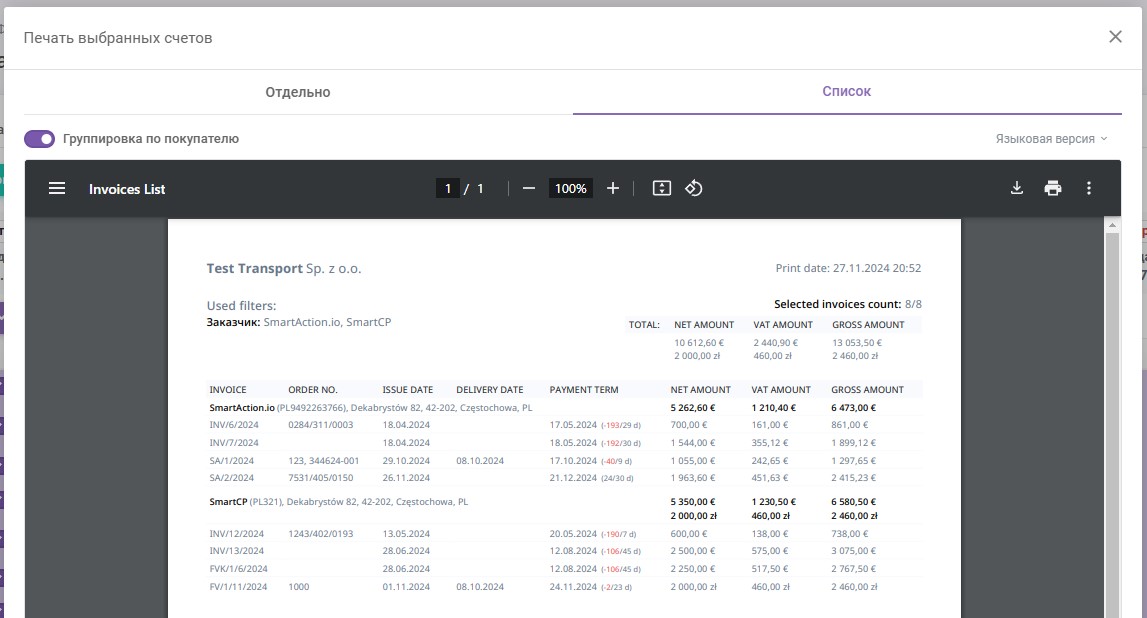The height and width of the screenshot is (618, 1147).
Task: Rotate the document counterclockwise
Action: [x=694, y=189]
